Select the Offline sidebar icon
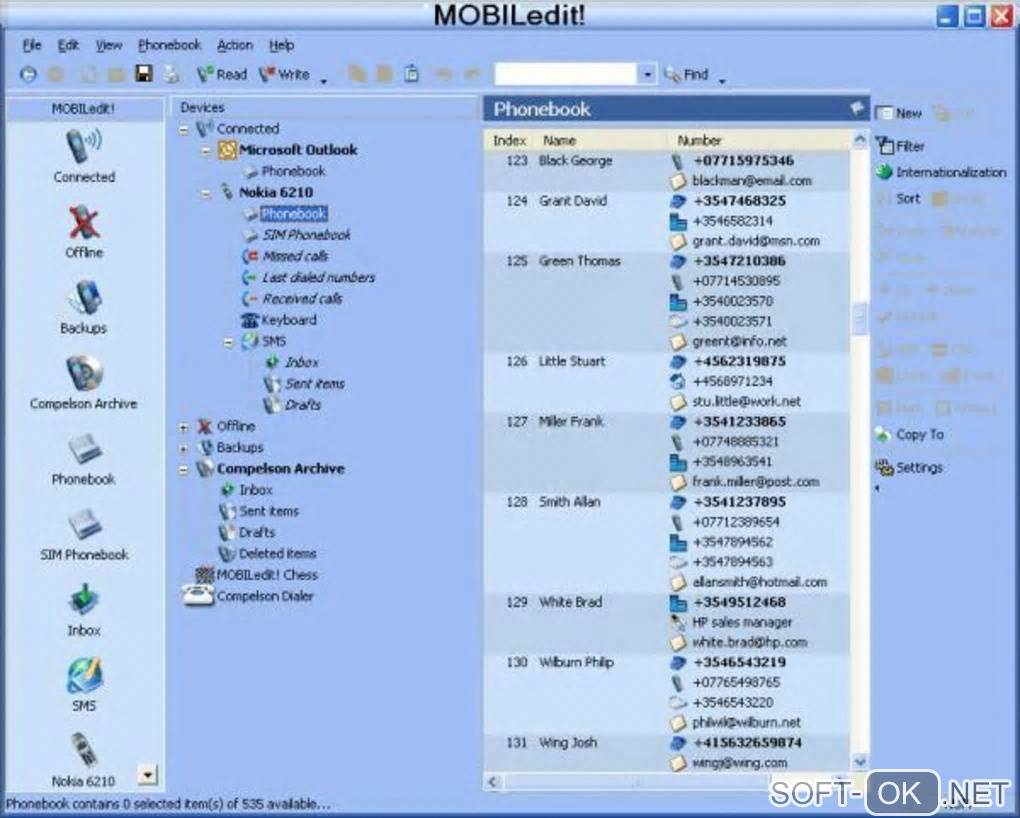This screenshot has width=1020, height=818. coord(84,232)
